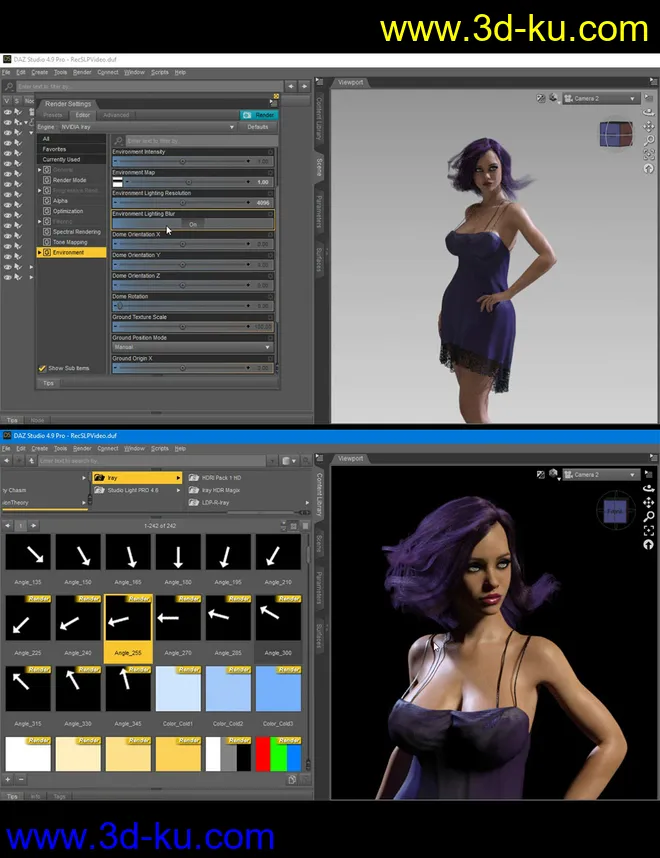Viewport: 660px width, 858px height.
Task: Expand the Studio Light PRO 4.6 folder arrow
Action: 179,490
